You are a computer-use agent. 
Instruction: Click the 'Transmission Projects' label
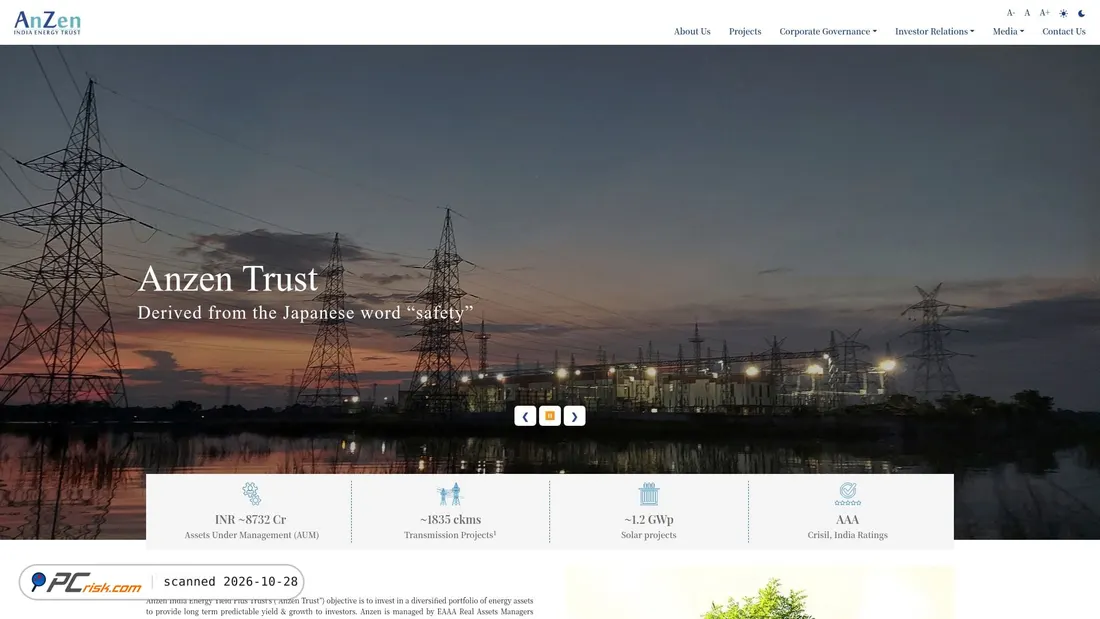[450, 535]
